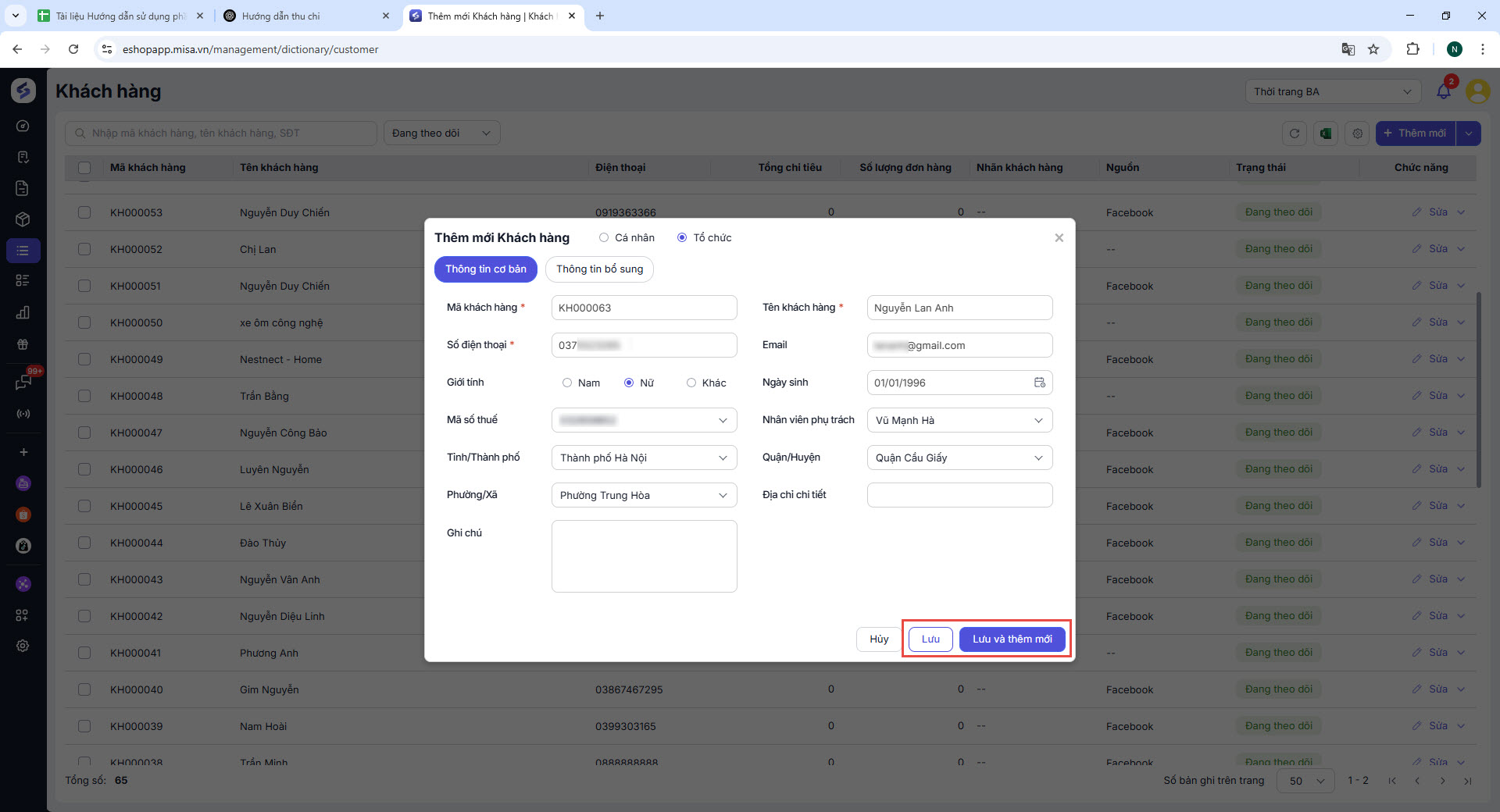Open the reports chart icon in sidebar

pyautogui.click(x=23, y=312)
